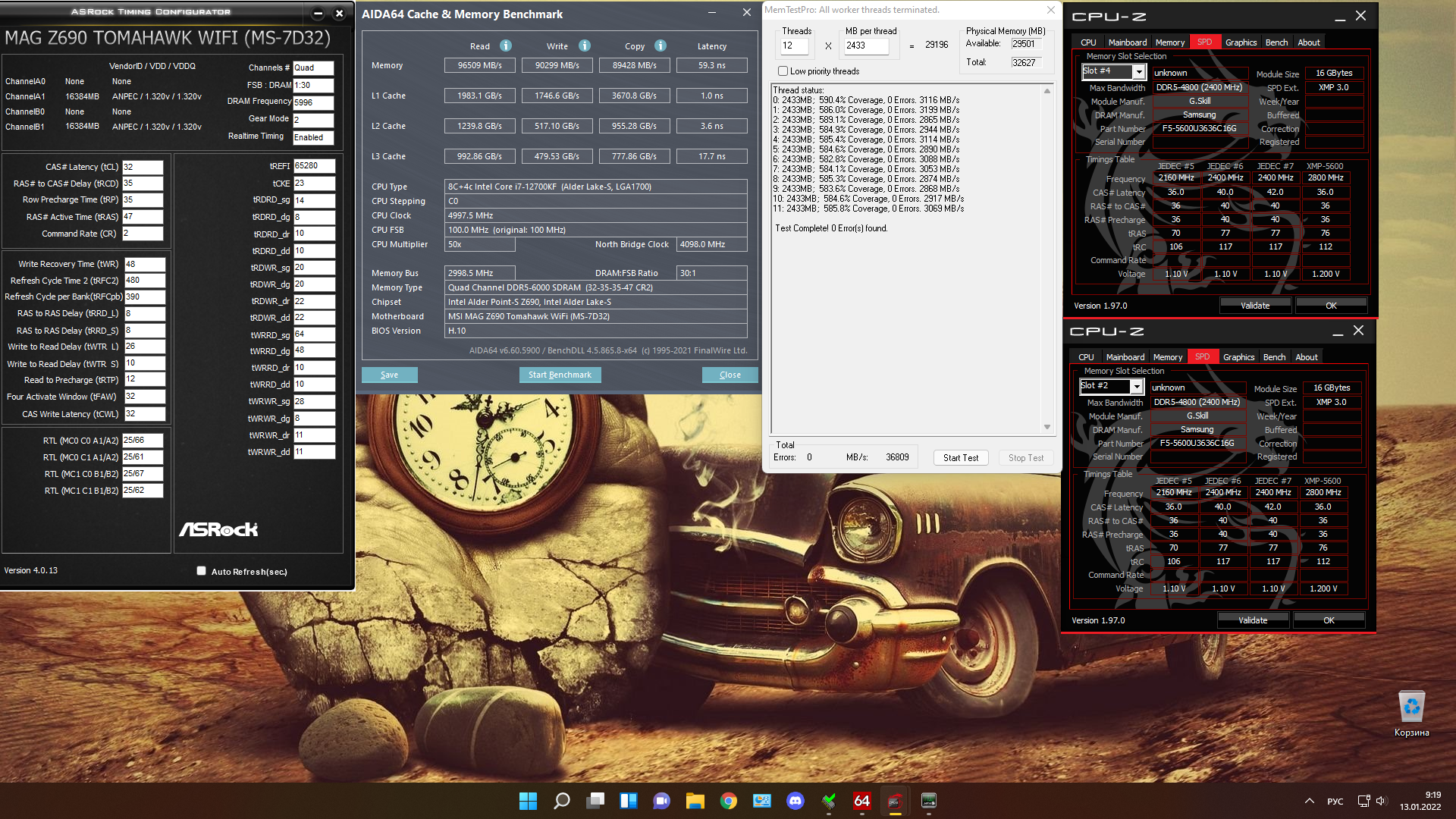Viewport: 1456px width, 819px height.
Task: Click the Read column info icon
Action: tap(506, 45)
